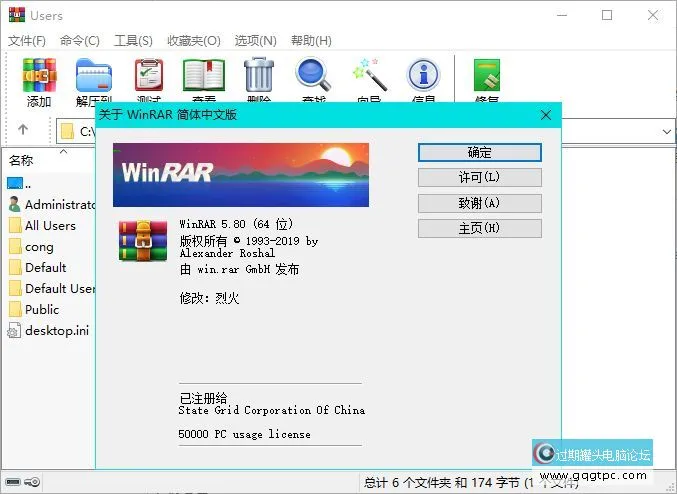This screenshot has width=677, height=494.
Task: Click the WinRAR books icon in About dialog
Action: 143,241
